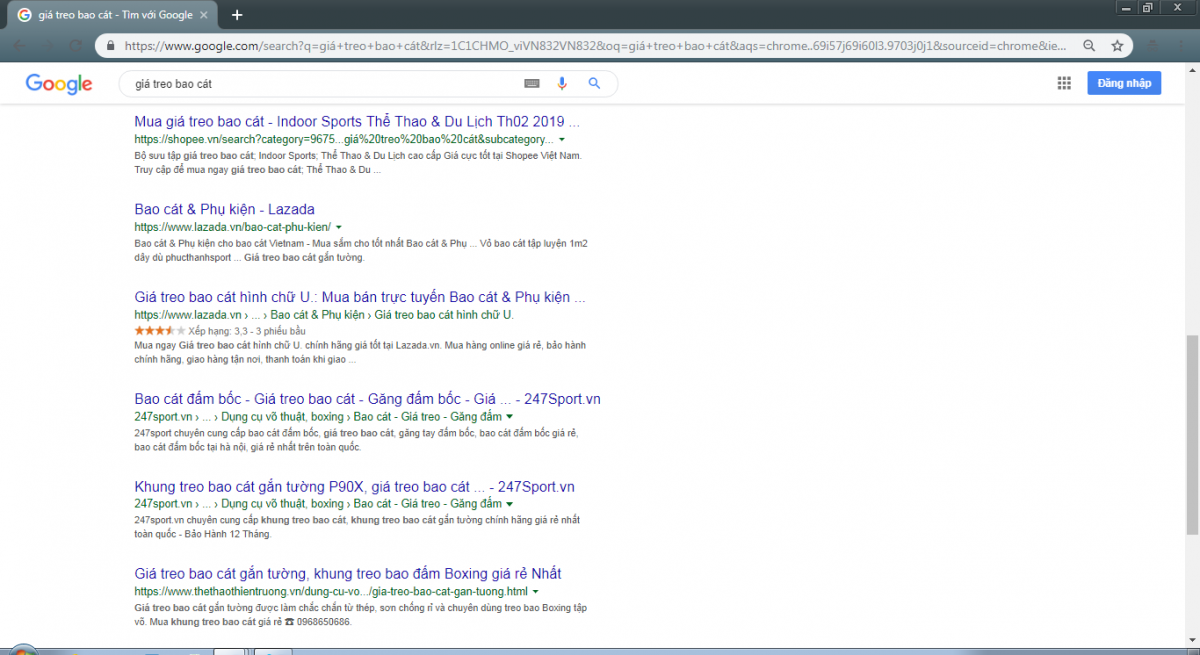Image resolution: width=1200 pixels, height=655 pixels.
Task: Open 'Mua giá treo bao cát - Indoor Sports' result
Action: (356, 122)
